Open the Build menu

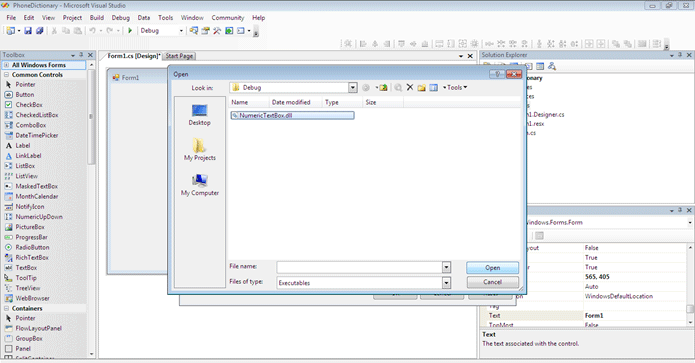[x=97, y=18]
